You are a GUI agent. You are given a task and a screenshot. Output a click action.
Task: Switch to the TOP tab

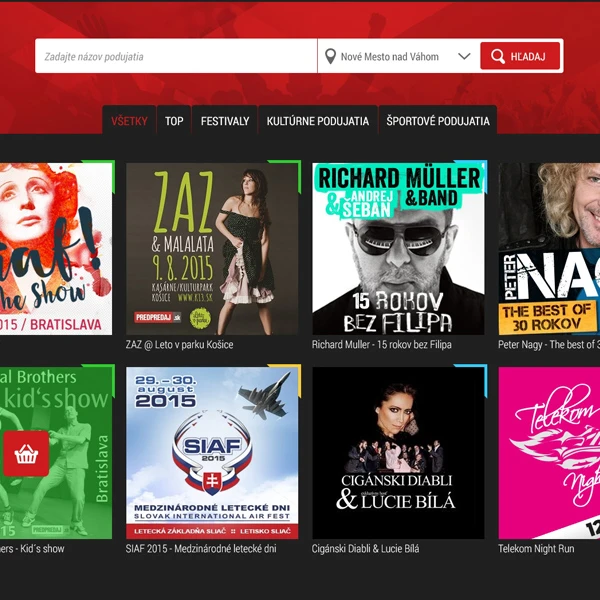point(174,120)
